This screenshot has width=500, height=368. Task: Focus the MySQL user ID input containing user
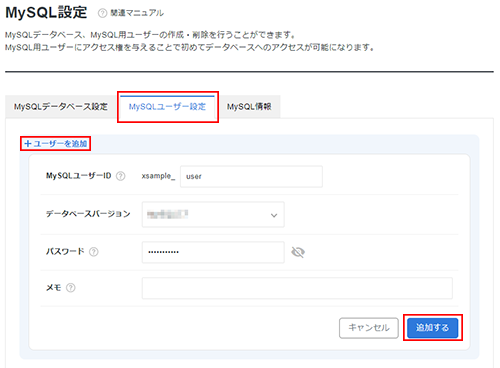251,176
